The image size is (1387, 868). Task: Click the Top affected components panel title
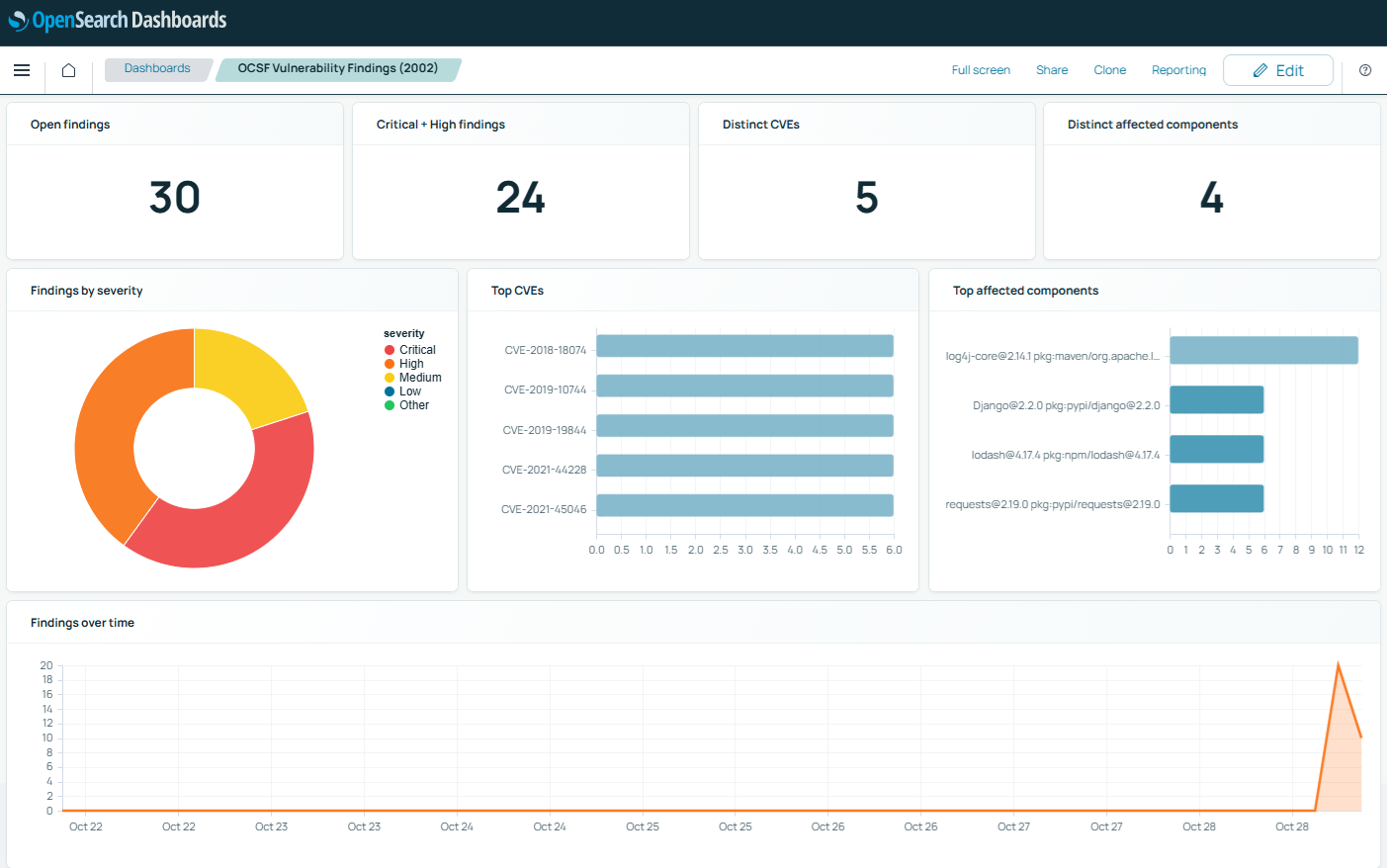[x=1026, y=291]
